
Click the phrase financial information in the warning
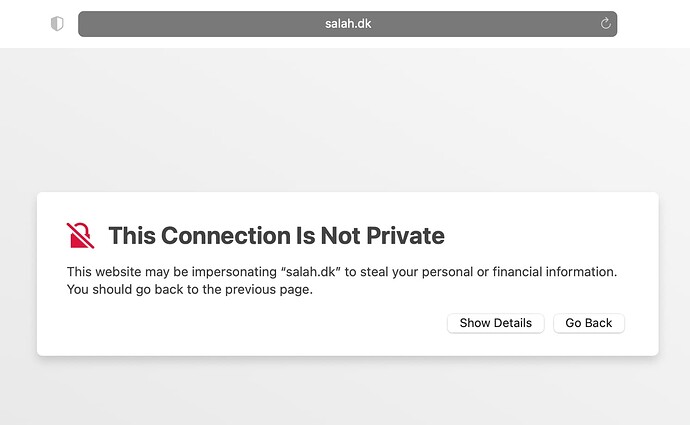[554, 272]
